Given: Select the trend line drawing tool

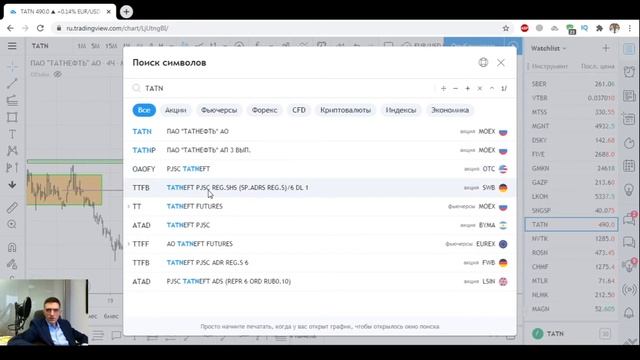Looking at the screenshot, I should (x=12, y=83).
